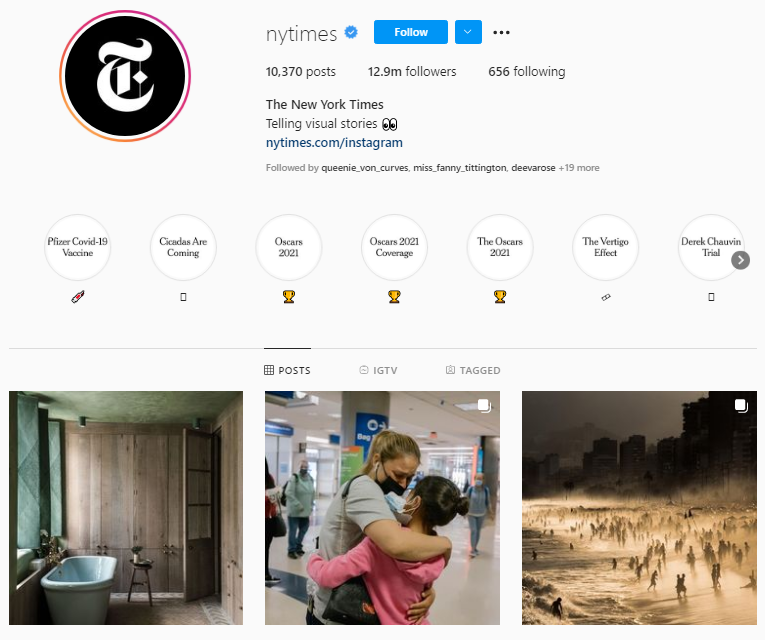Expand the +19 more followers list
The width and height of the screenshot is (765, 640).
coord(579,168)
